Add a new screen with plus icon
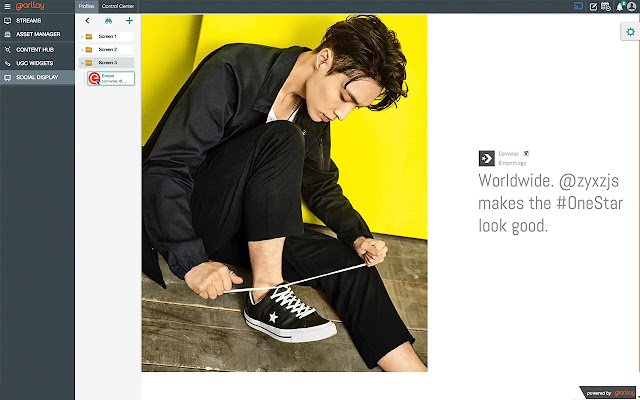This screenshot has height=400, width=640. 129,20
